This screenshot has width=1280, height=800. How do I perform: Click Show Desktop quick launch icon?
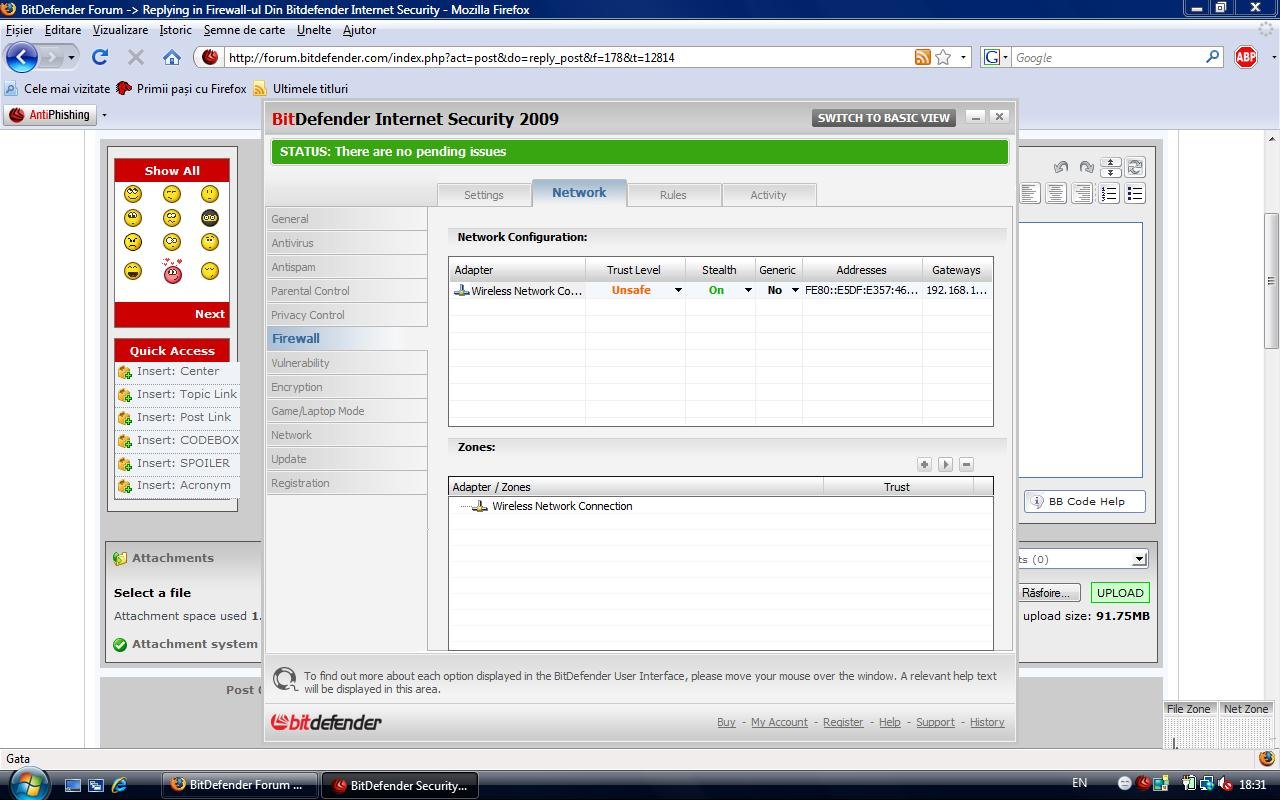pos(72,785)
